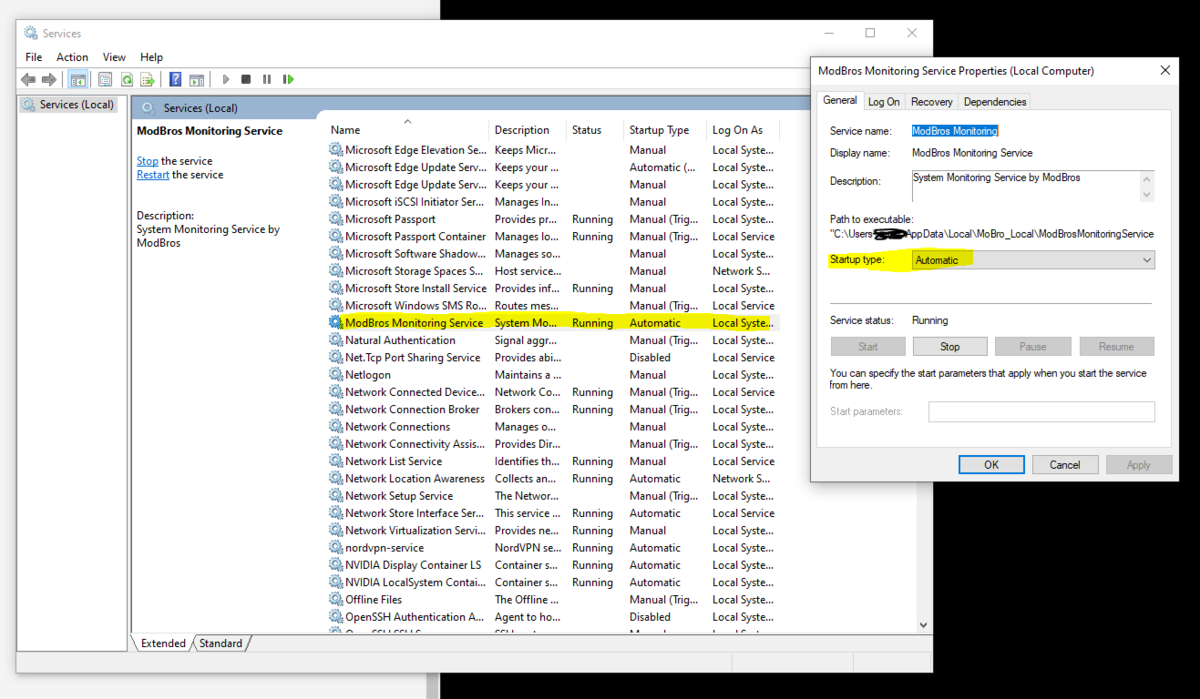
Task: Click the Back arrow in Services toolbar
Action: click(28, 79)
